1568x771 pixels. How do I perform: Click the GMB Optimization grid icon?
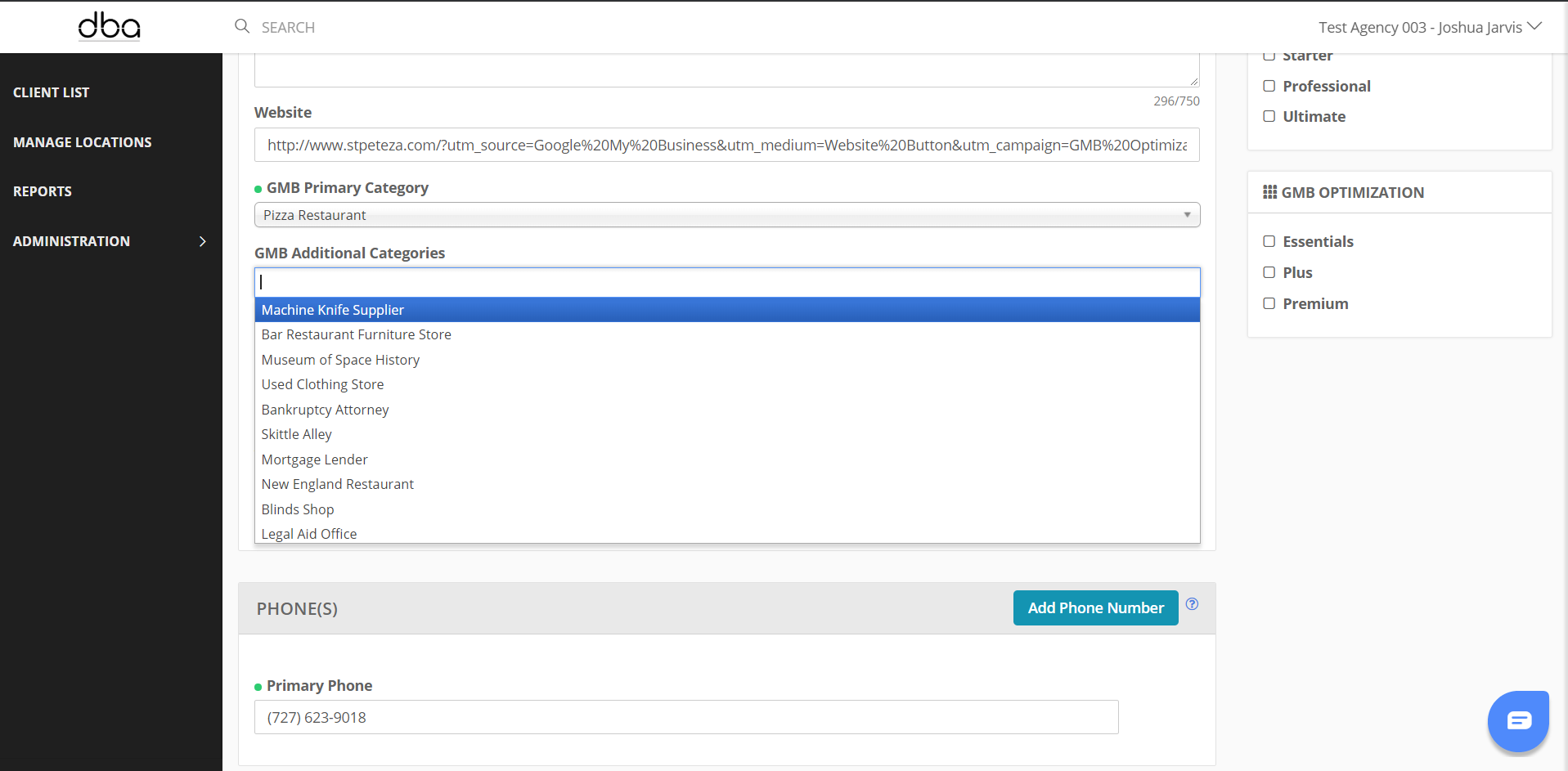[1269, 192]
